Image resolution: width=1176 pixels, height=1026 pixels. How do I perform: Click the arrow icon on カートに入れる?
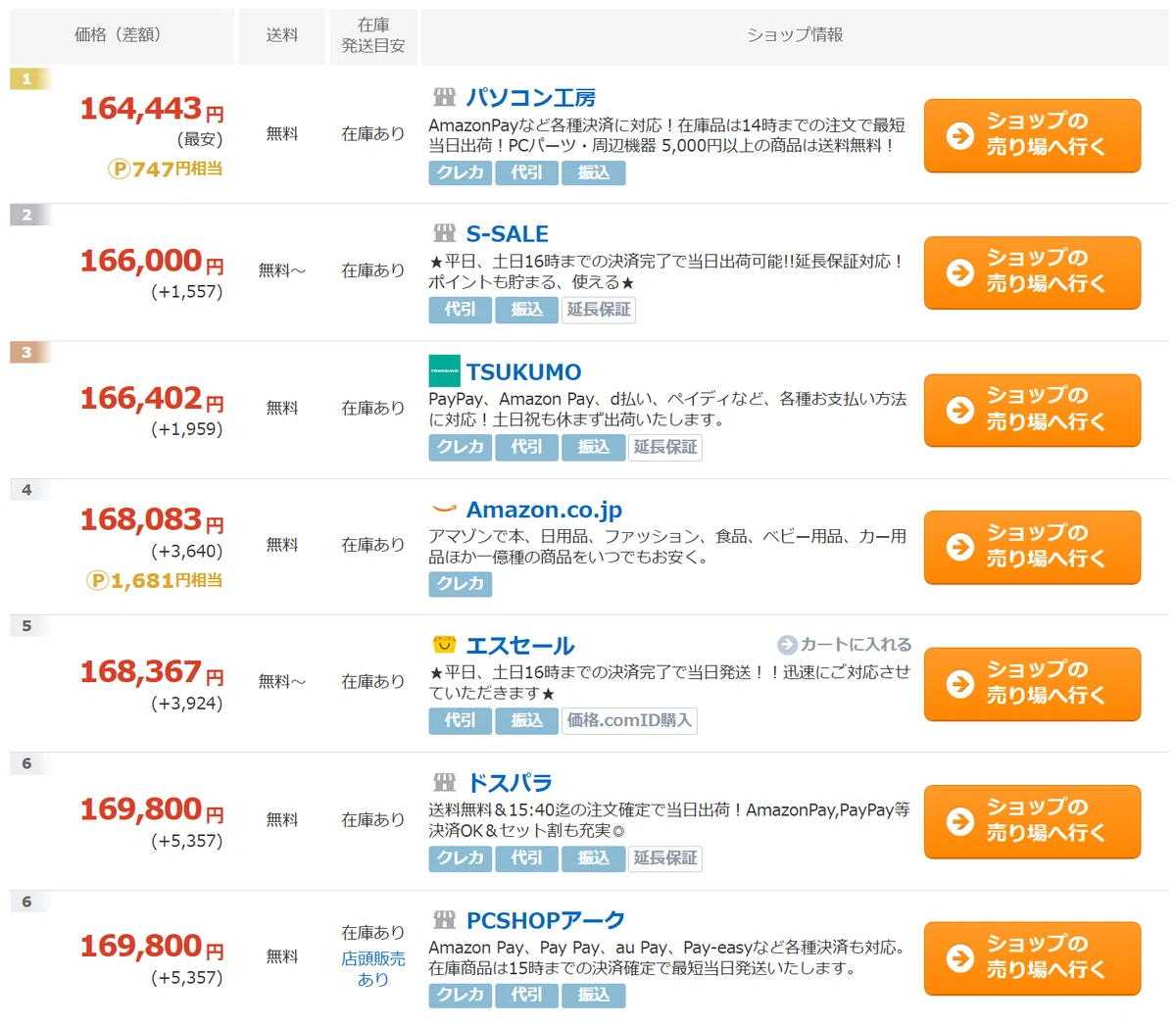pyautogui.click(x=787, y=645)
